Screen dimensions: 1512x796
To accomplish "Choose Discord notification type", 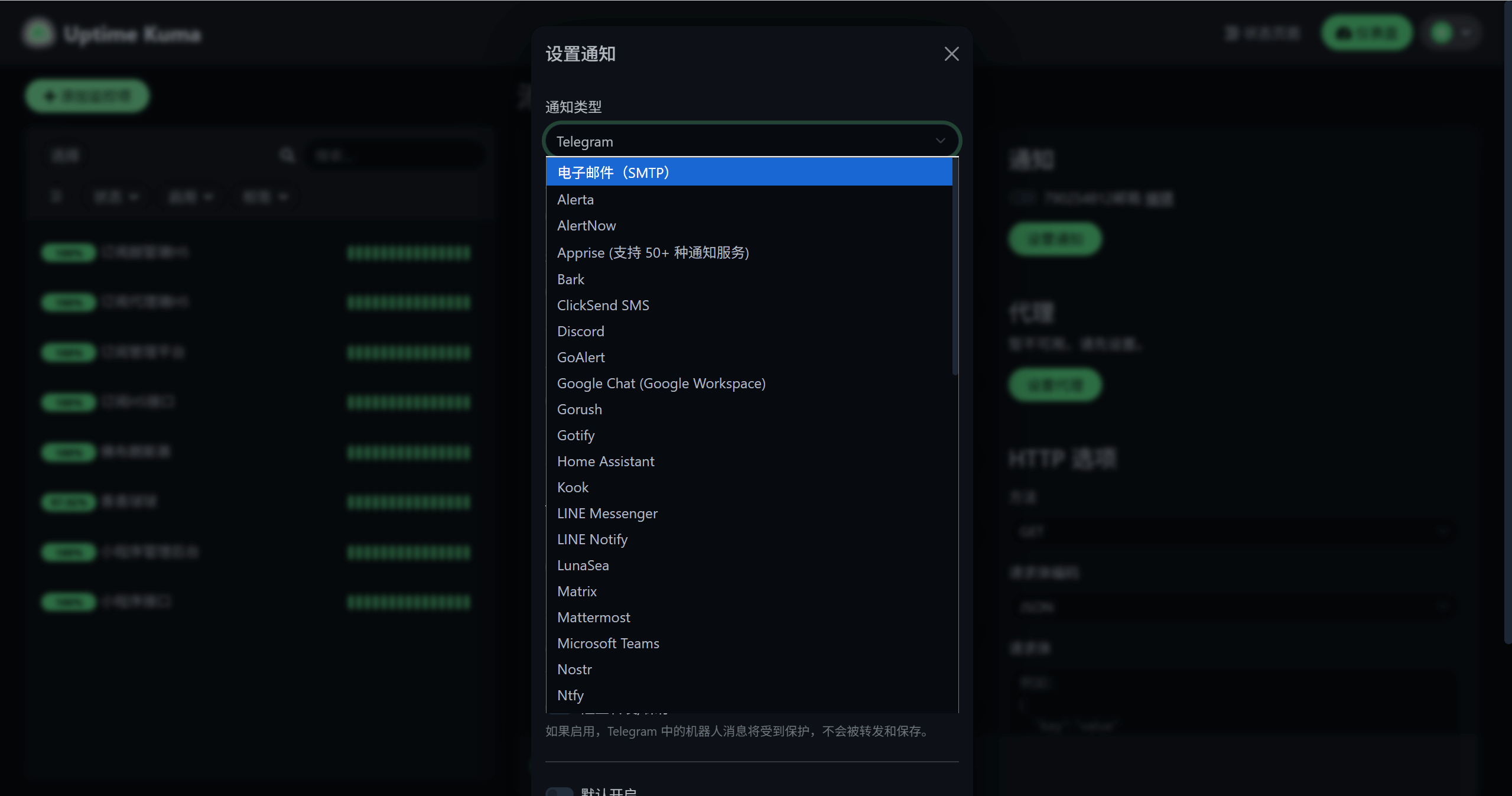I will point(580,331).
